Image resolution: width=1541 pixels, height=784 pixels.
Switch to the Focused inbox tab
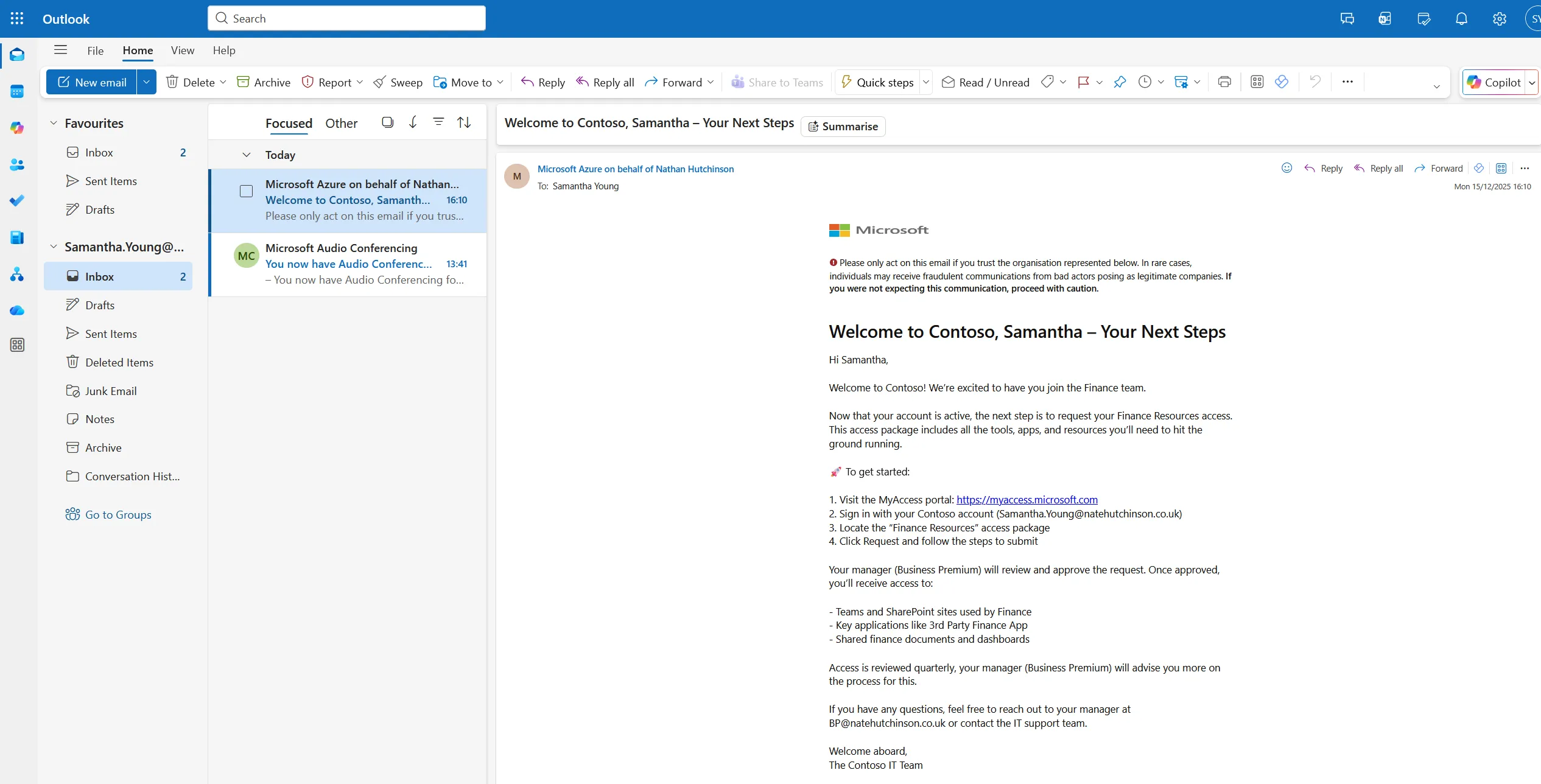(x=289, y=123)
